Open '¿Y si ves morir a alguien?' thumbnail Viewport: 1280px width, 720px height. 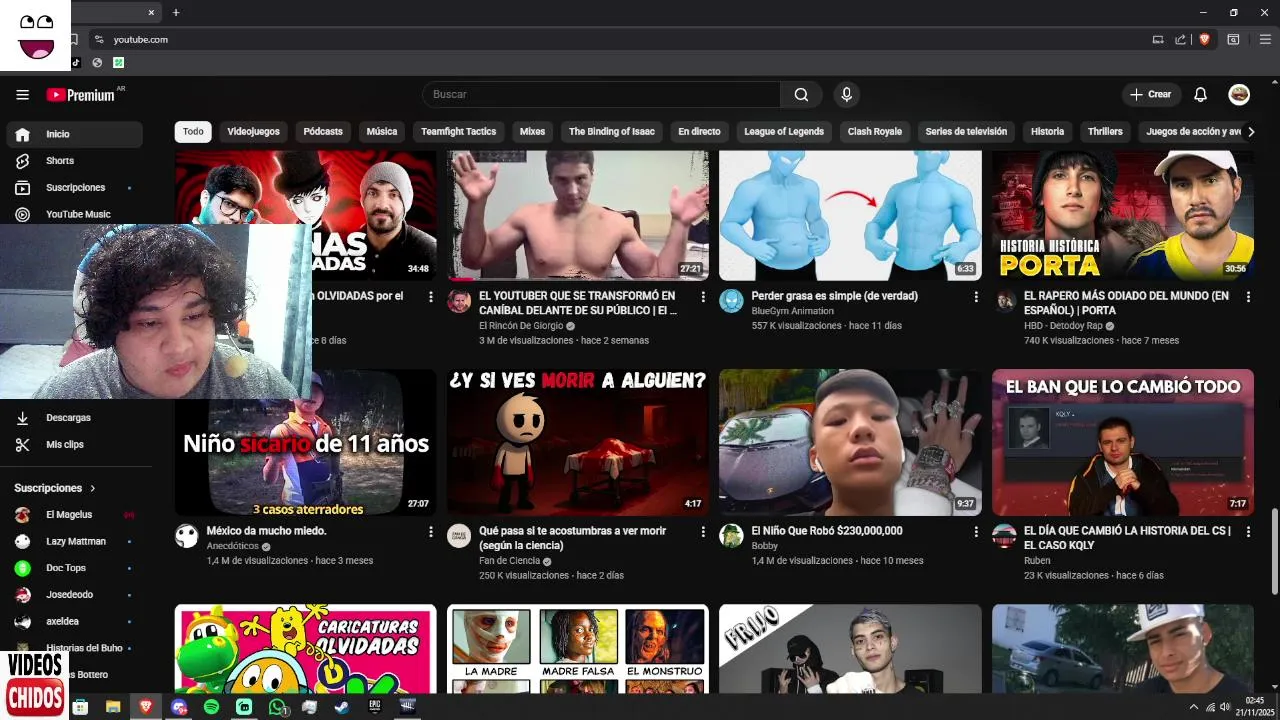click(x=578, y=442)
